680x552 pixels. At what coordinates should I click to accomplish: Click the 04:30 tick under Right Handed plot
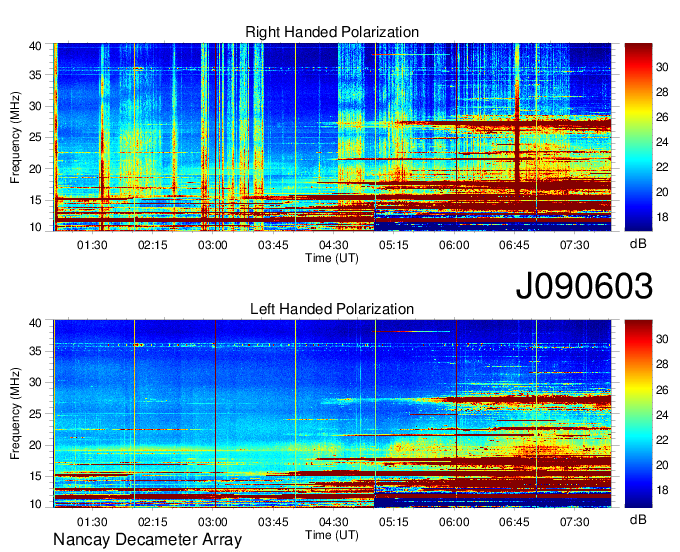(x=333, y=245)
